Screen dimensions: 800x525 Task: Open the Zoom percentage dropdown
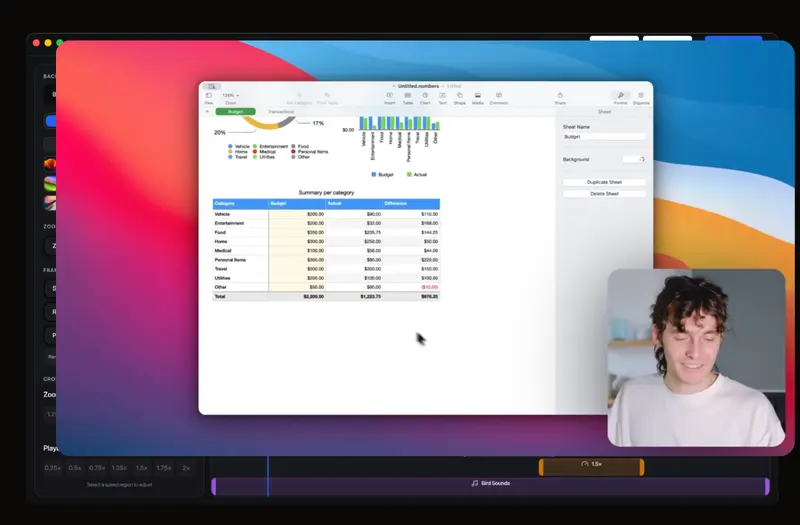[230, 96]
